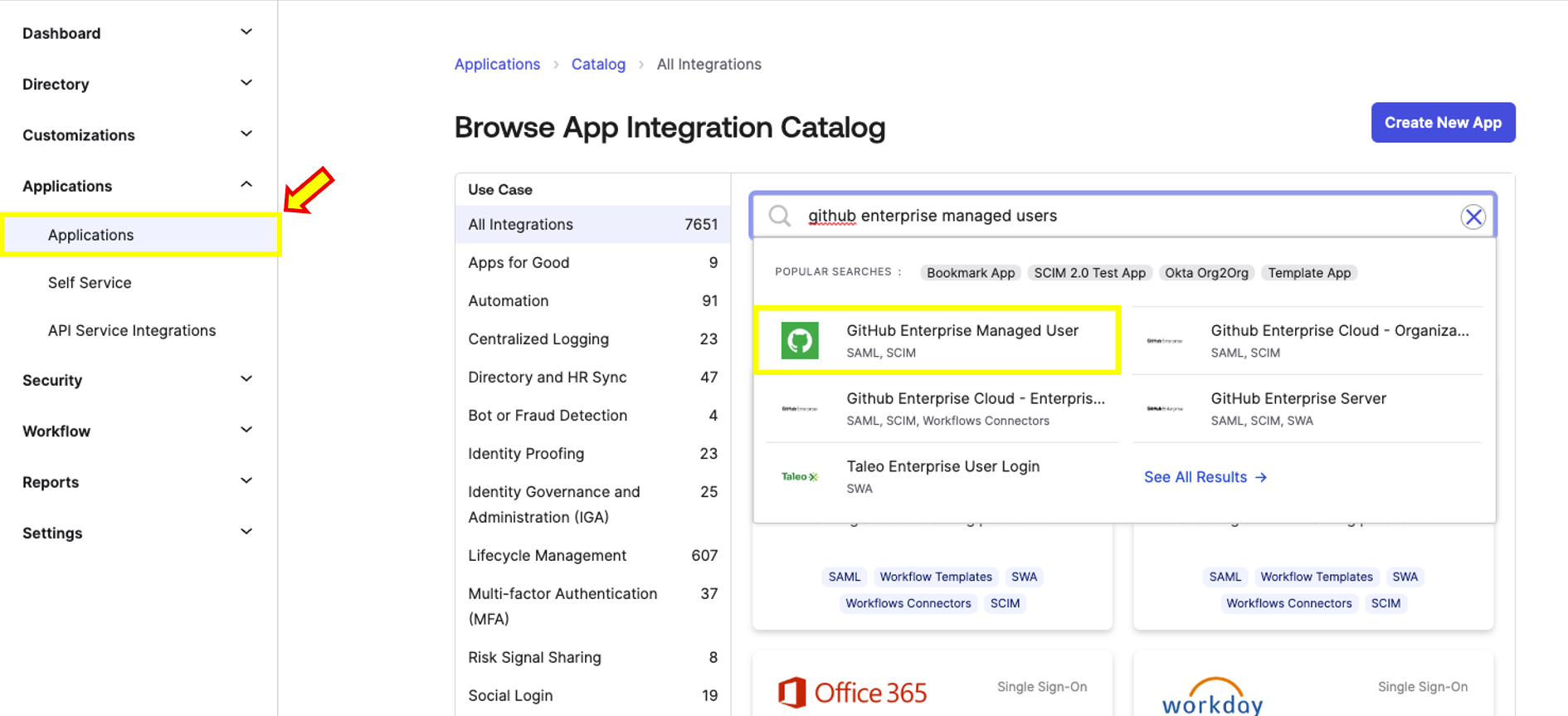Filter by Directory and HR Sync
Image resolution: width=1568 pixels, height=716 pixels.
pos(592,377)
